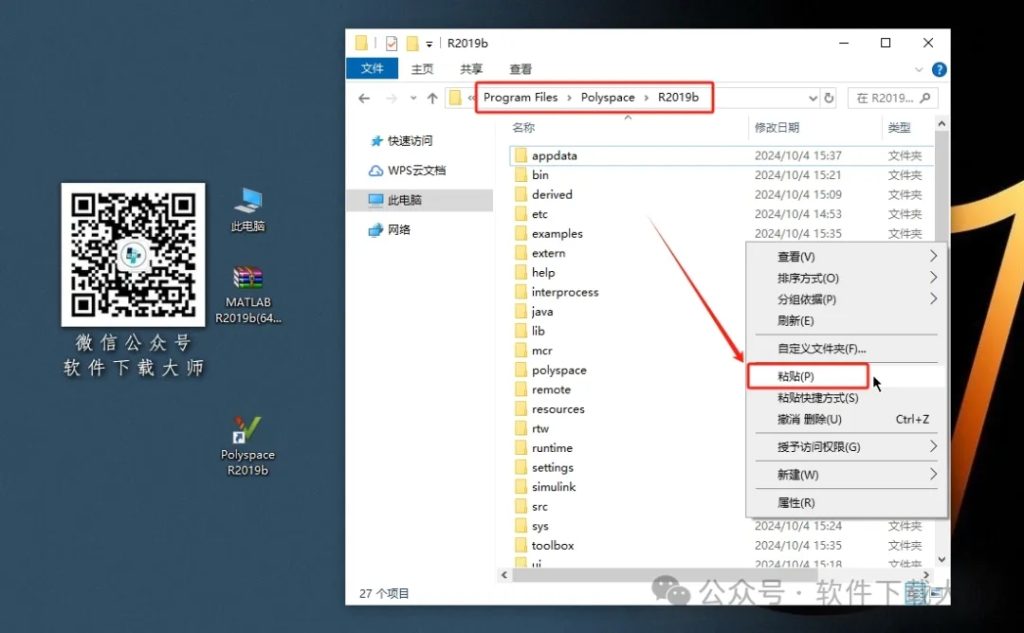This screenshot has height=633, width=1024.
Task: Open the toolbox folder
Action: tap(553, 545)
